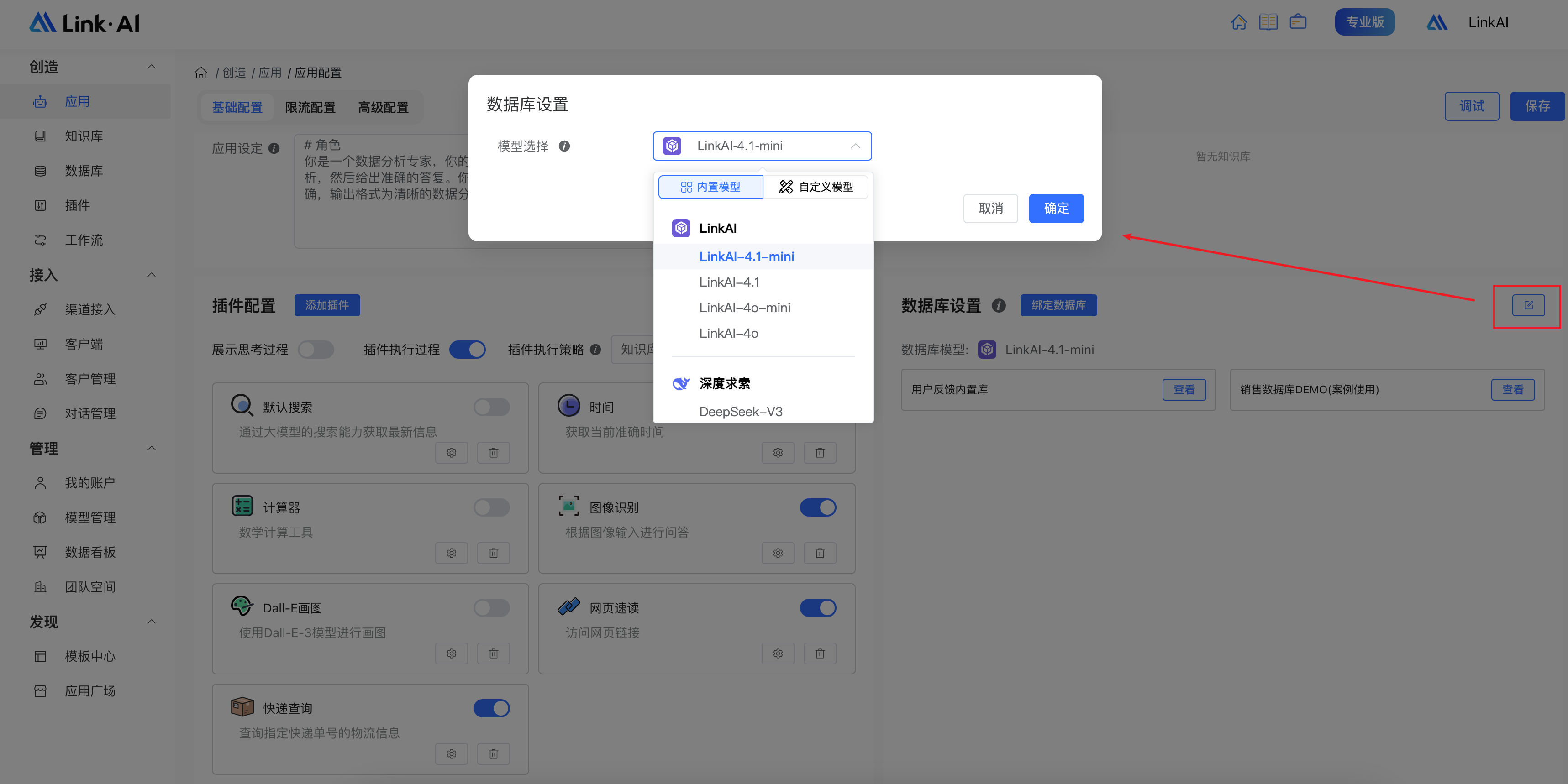Click the Link·AI logo at top left
The width and height of the screenshot is (1568, 784).
point(84,23)
